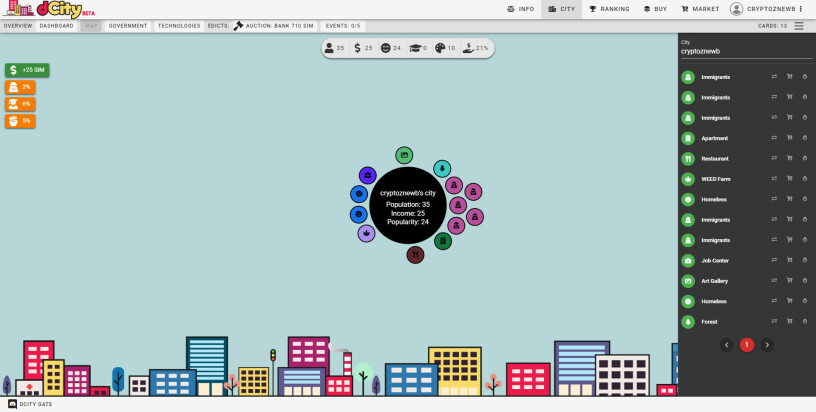Open the TECHNOLOGIES tab
Screen dimensions: 816x412
(x=179, y=26)
